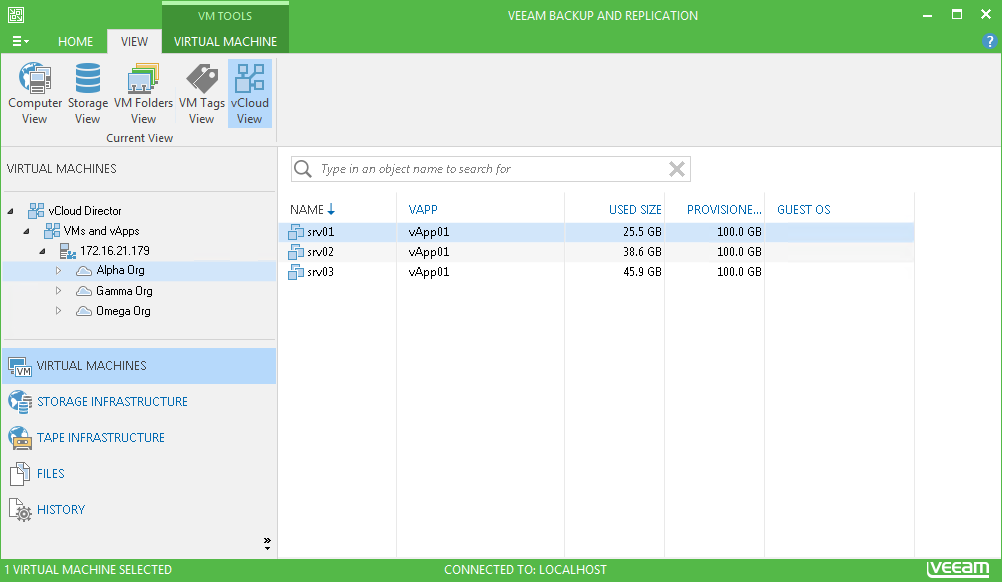Click 1 Virtual Machine Selected status text
The image size is (1002, 582).
point(88,570)
